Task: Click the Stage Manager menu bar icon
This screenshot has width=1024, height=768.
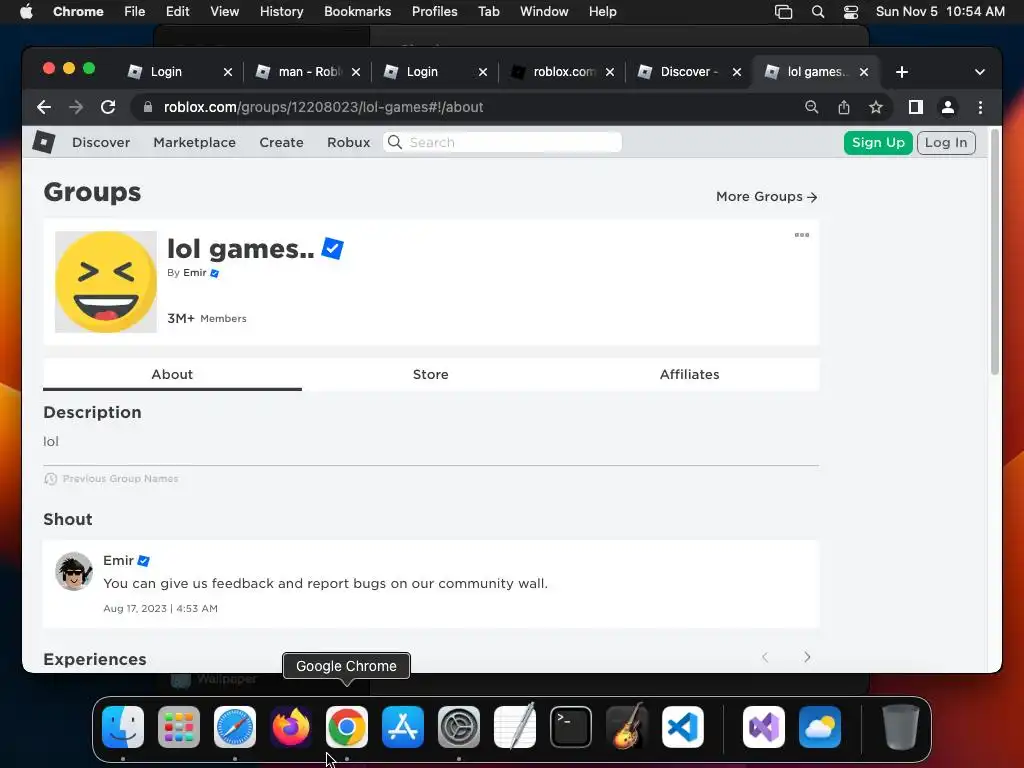Action: (x=783, y=12)
